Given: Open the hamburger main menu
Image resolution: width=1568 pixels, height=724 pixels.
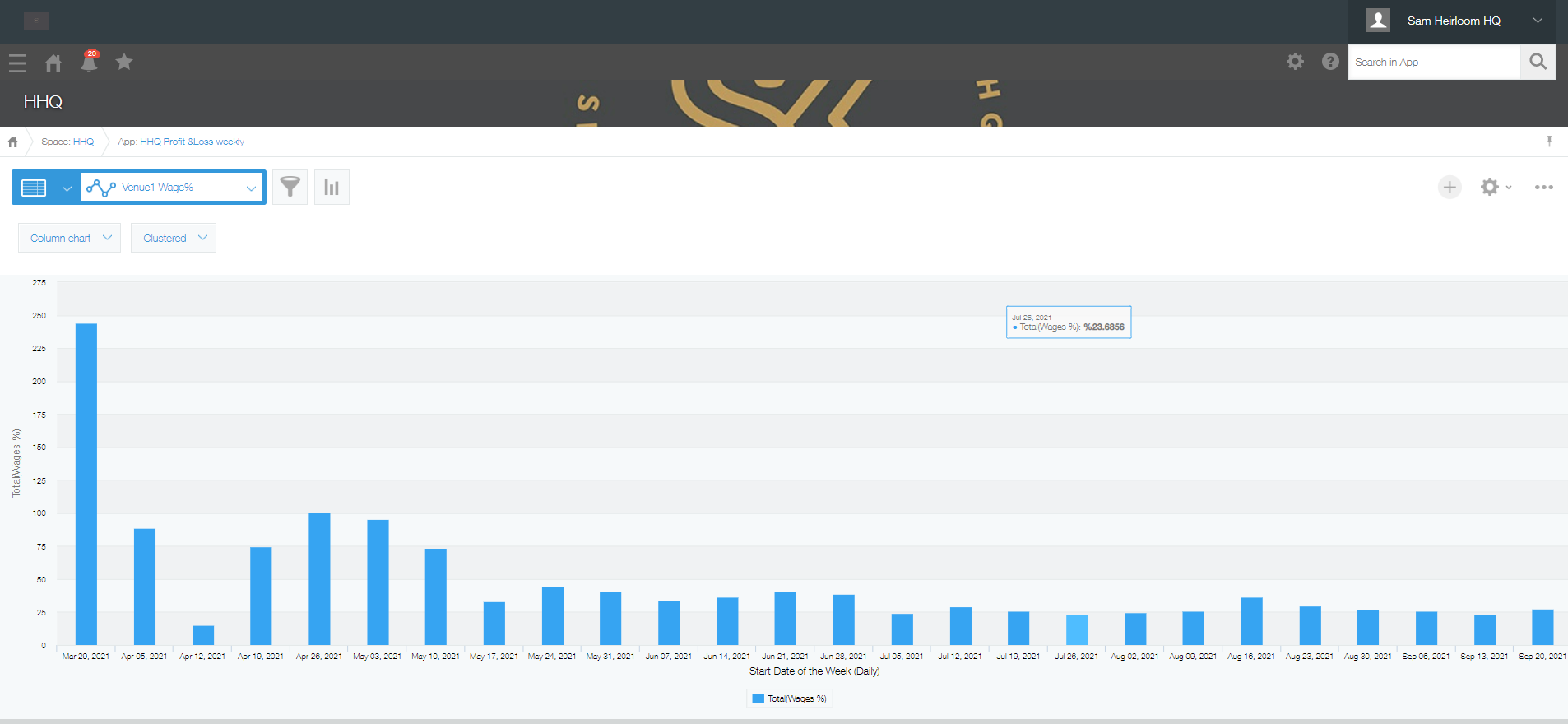Looking at the screenshot, I should (17, 63).
